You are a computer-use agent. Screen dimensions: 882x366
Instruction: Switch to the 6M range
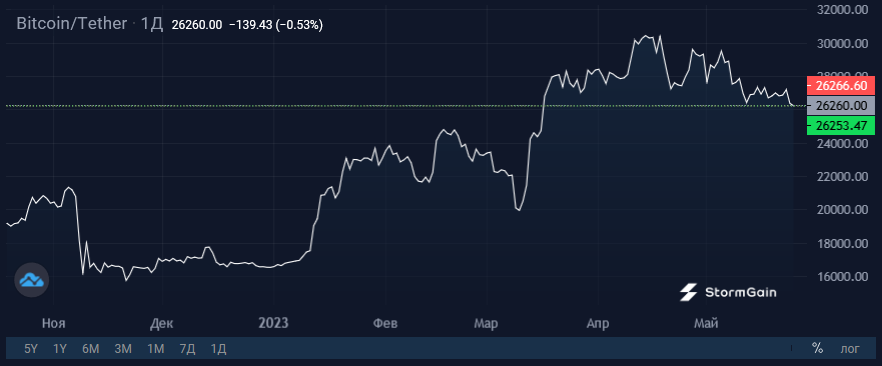pos(91,349)
